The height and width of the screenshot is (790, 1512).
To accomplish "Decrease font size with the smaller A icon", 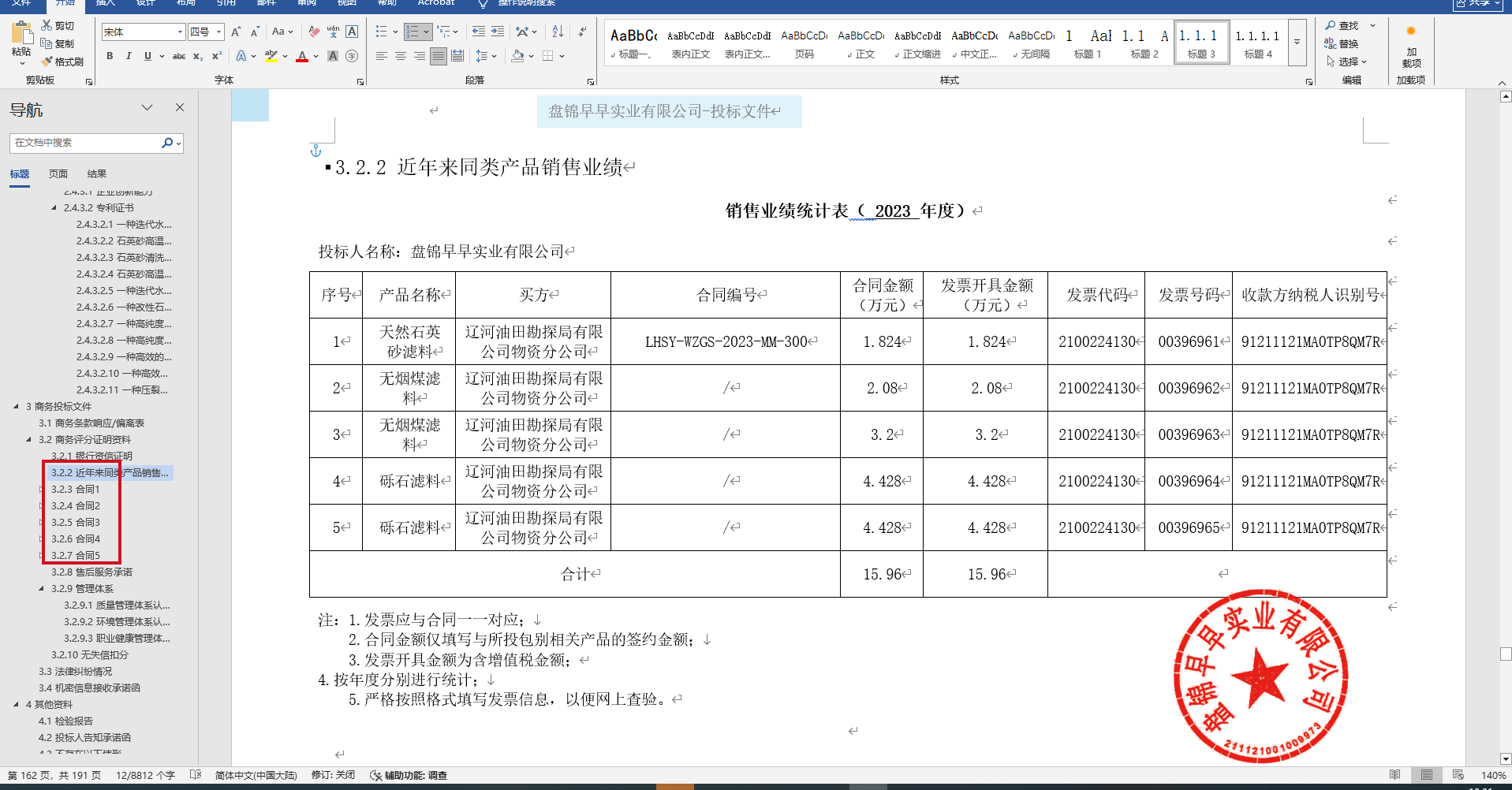I will point(255,32).
